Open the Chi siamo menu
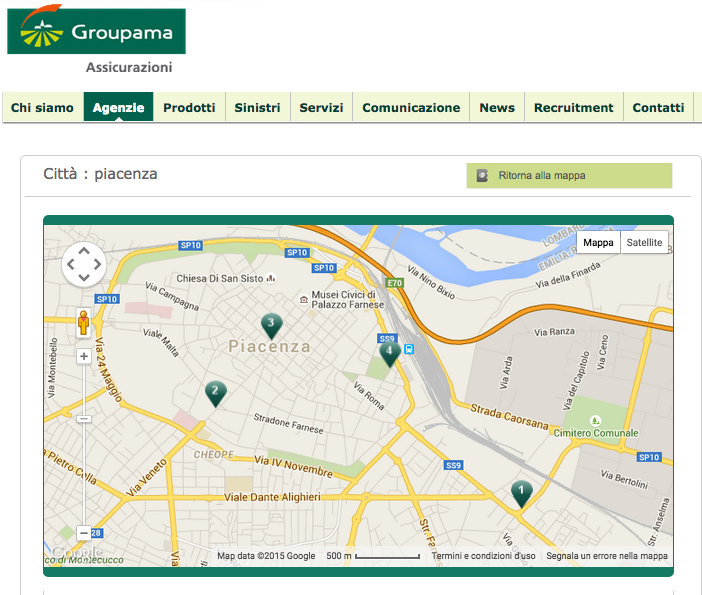Viewport: 702px width, 595px height. click(43, 107)
